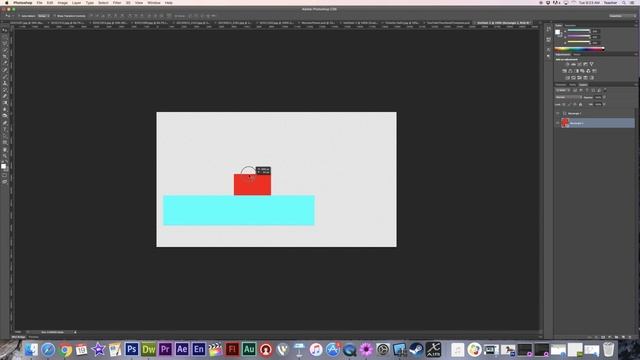Open the layer Kind filter dropdown
Image resolution: width=640 pixels, height=360 pixels.
(563, 91)
